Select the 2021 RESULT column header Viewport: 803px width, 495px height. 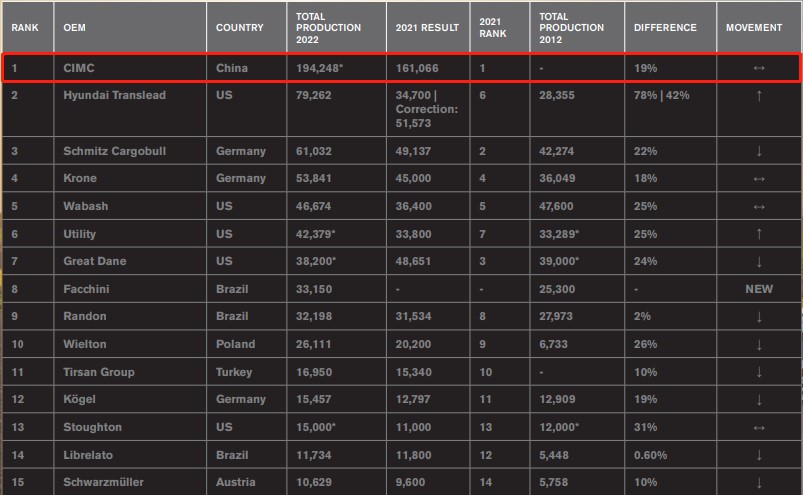tap(428, 28)
